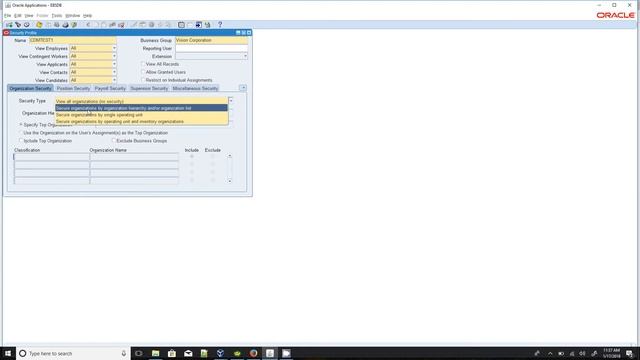Image resolution: width=640 pixels, height=360 pixels.
Task: Click the blue-arrow window toolbar icon
Action: pyautogui.click(x=198, y=25)
